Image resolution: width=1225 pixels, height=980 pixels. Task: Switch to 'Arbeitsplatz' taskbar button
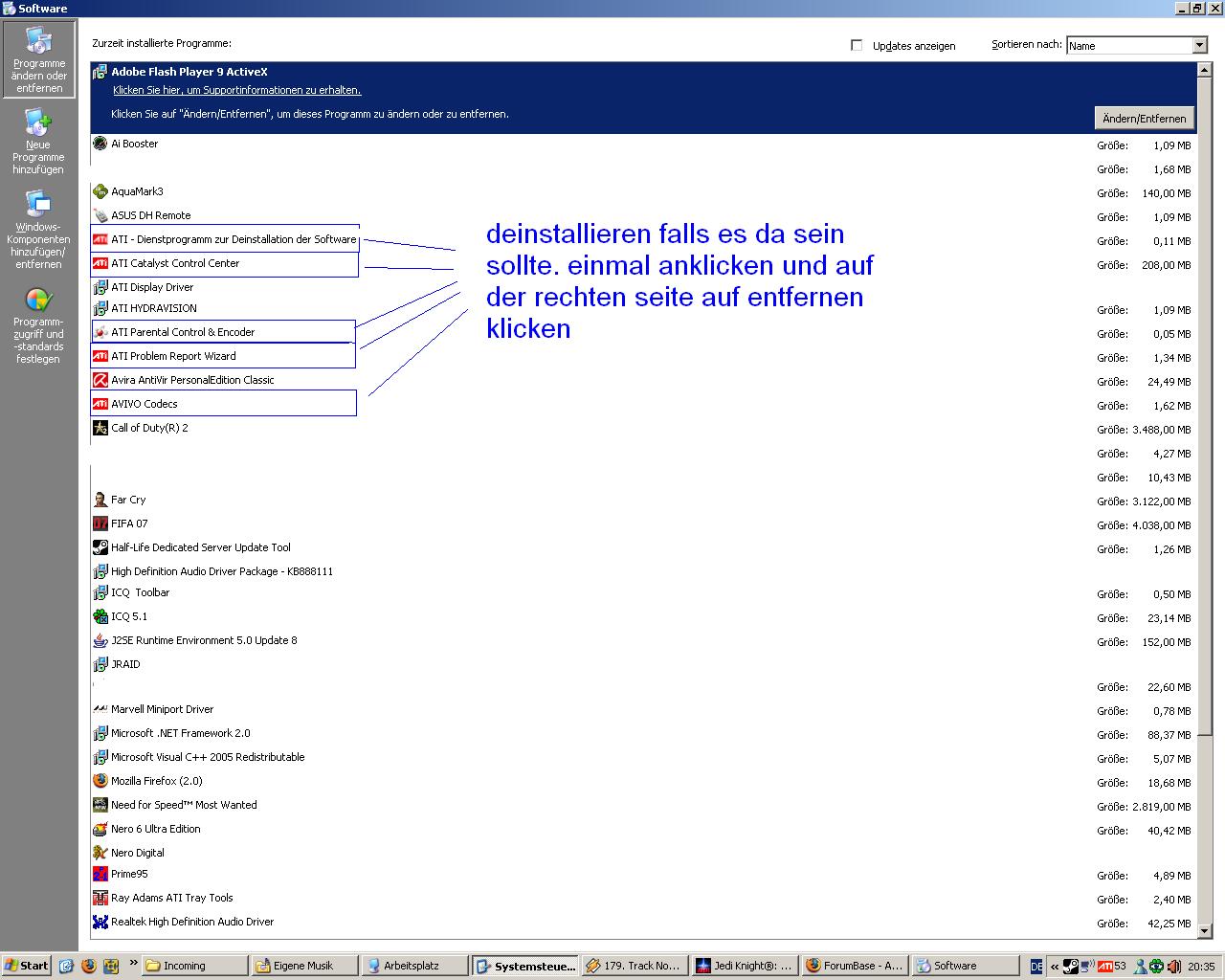414,966
